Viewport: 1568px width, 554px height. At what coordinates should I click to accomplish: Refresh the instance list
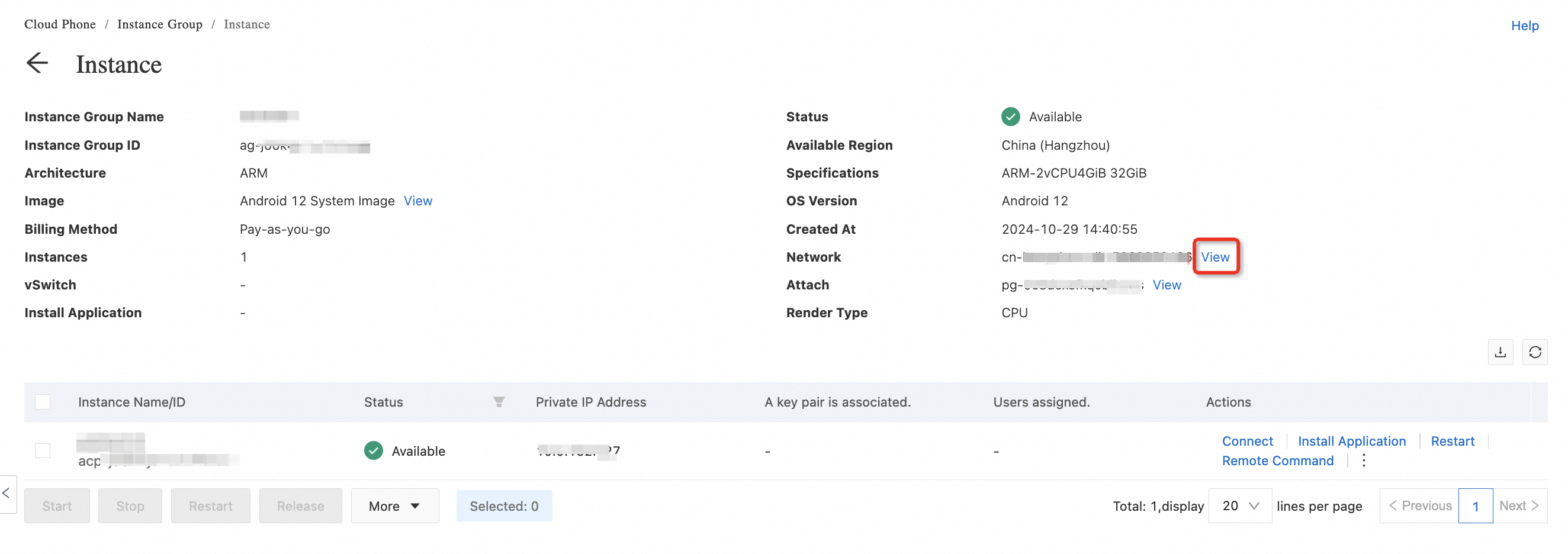[1534, 352]
